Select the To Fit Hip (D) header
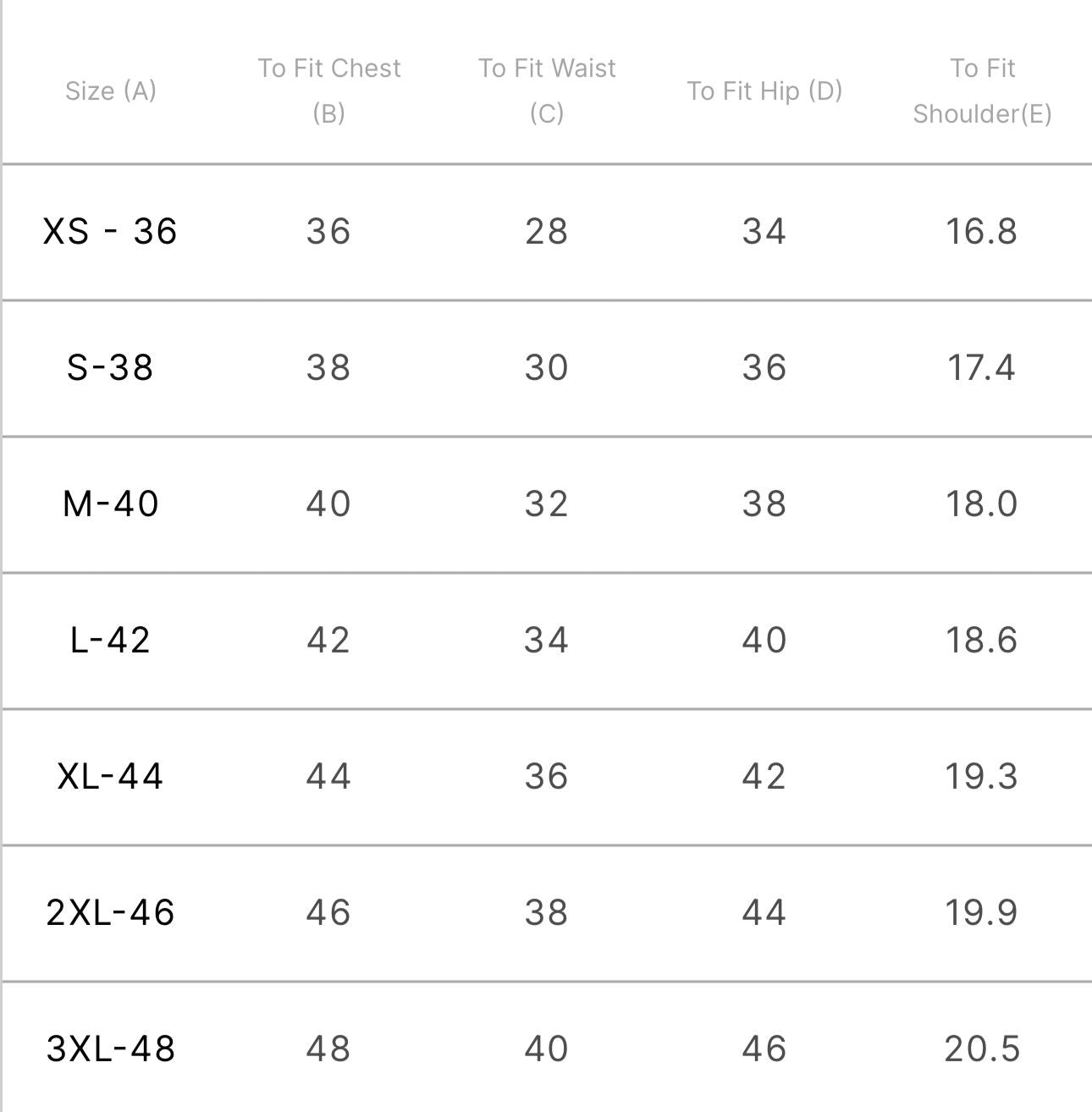 coord(764,91)
